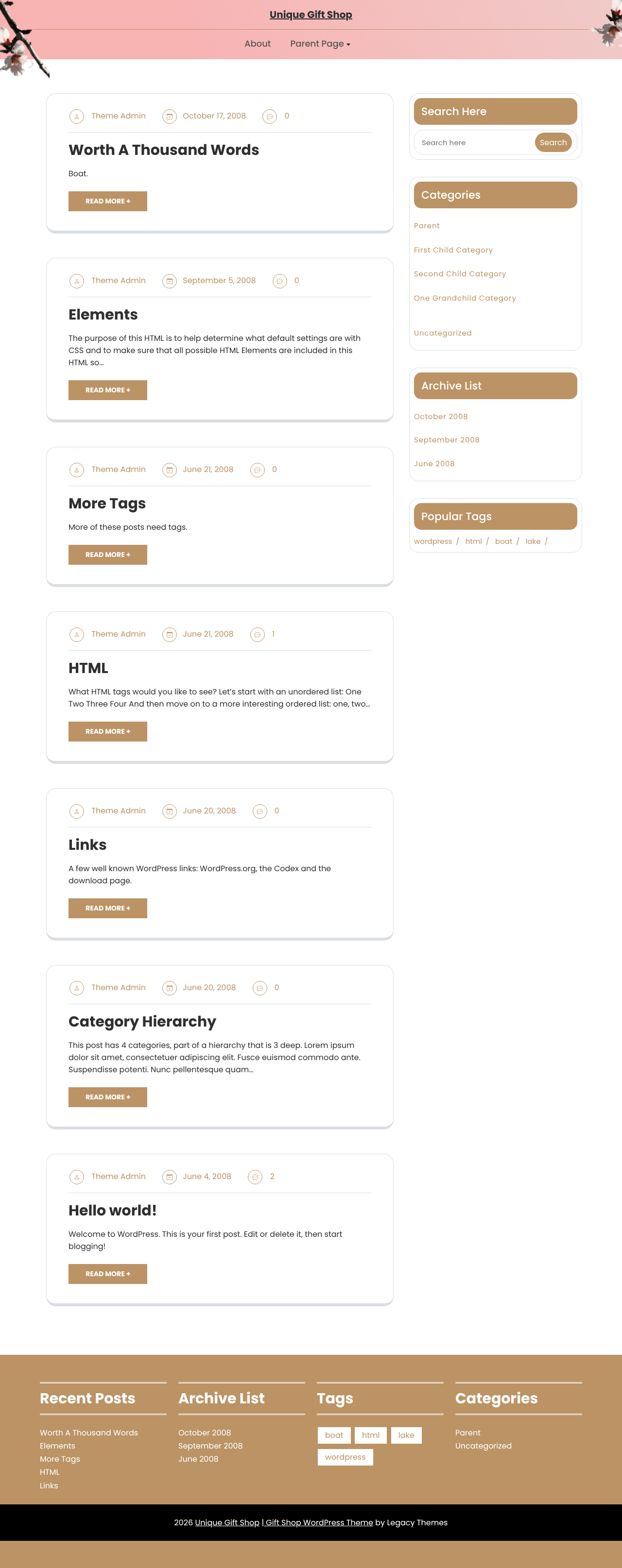Select the boat tag in sidebar Popular Tags
Viewport: 622px width, 1568px height.
point(503,541)
